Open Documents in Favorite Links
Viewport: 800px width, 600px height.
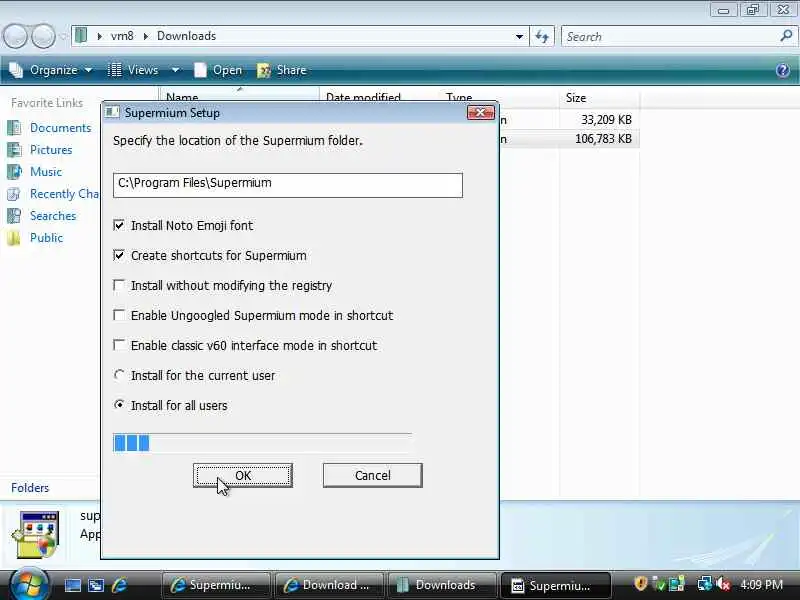[60, 128]
